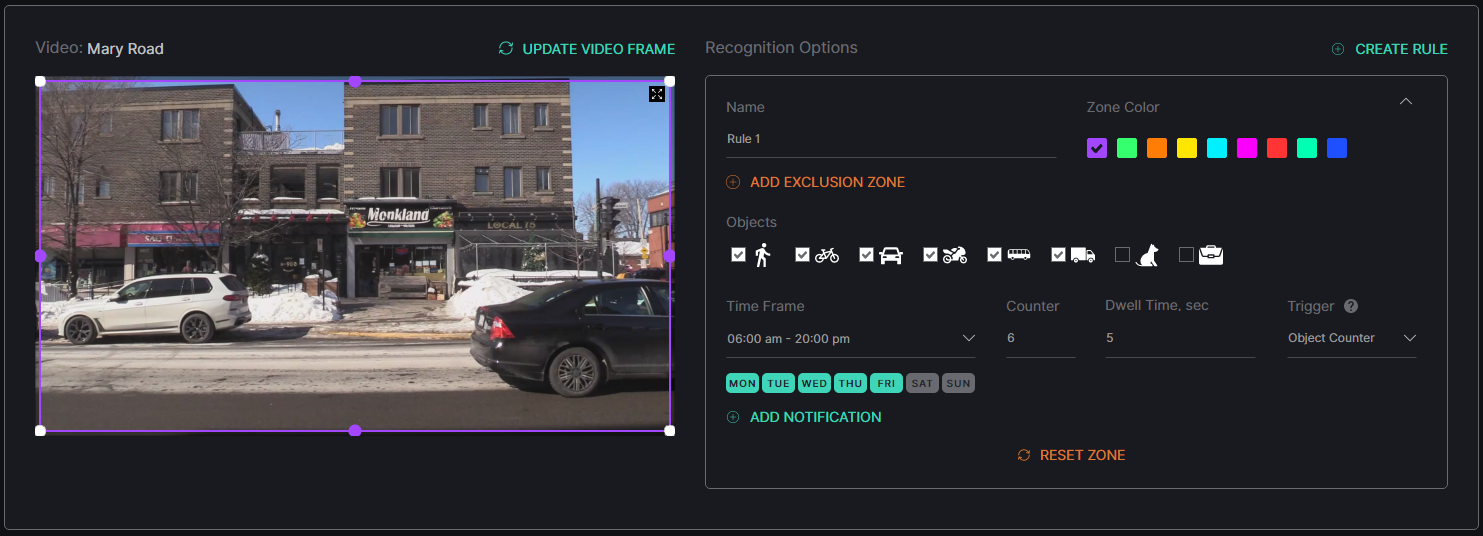Viewport: 1483px width, 536px height.
Task: Click the briefcase object icon
Action: point(1211,255)
